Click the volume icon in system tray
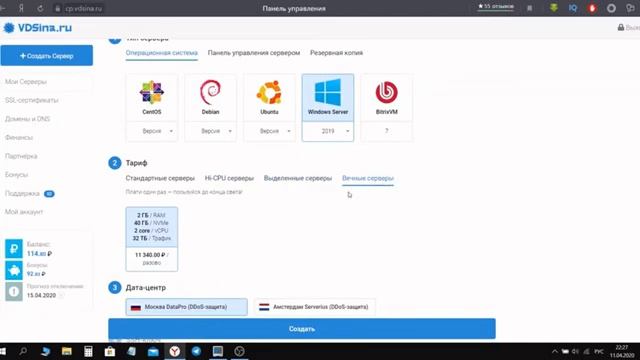 pyautogui.click(x=576, y=351)
